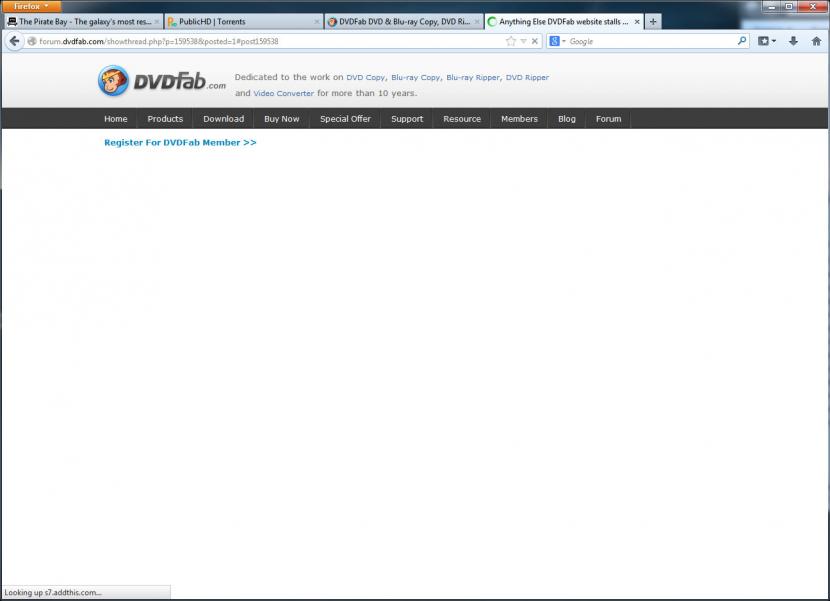Open the Firefox application menu
This screenshot has width=830, height=601.
coord(31,6)
